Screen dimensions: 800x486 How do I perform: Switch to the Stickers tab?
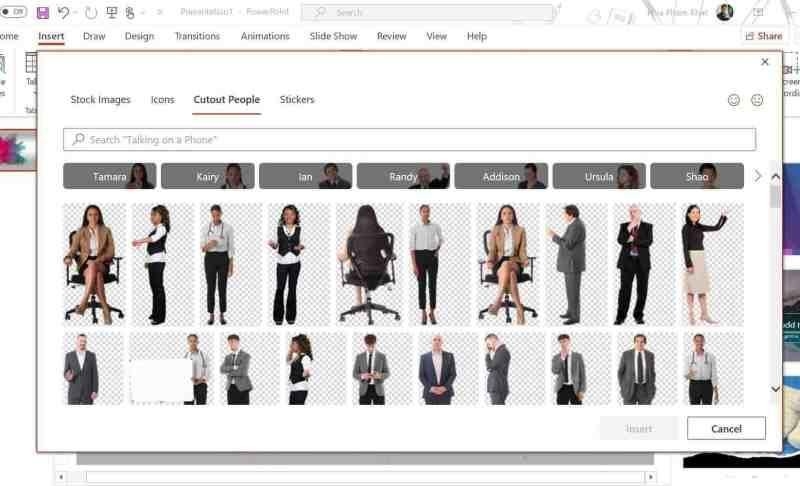tap(297, 99)
